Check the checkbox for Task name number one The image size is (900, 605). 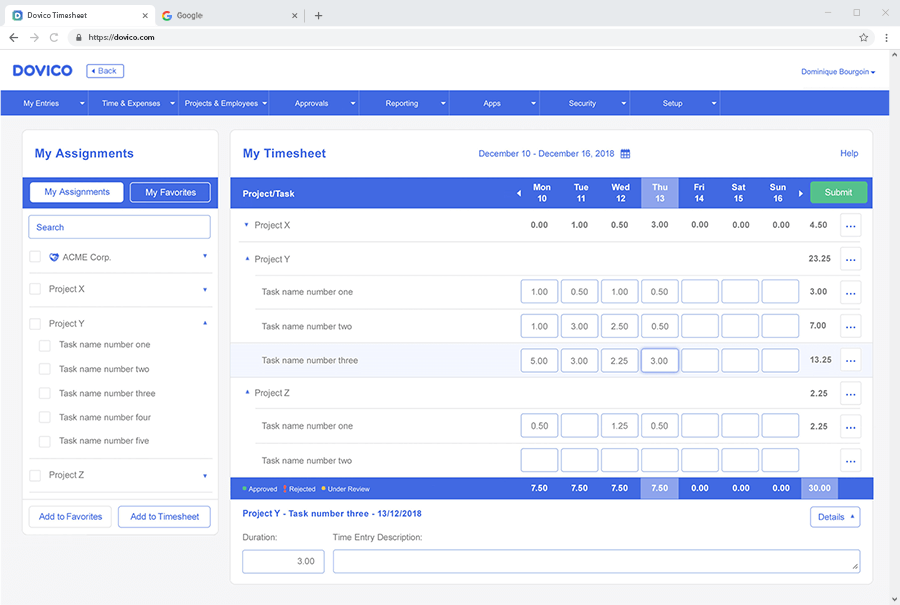coord(44,344)
